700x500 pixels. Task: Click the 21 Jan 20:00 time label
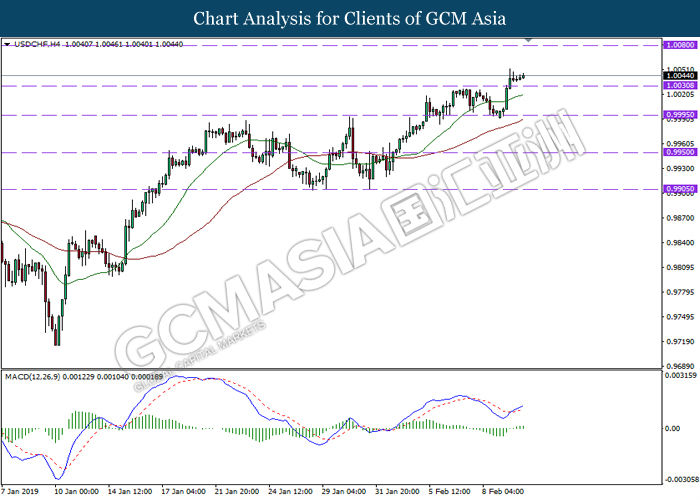(x=237, y=492)
